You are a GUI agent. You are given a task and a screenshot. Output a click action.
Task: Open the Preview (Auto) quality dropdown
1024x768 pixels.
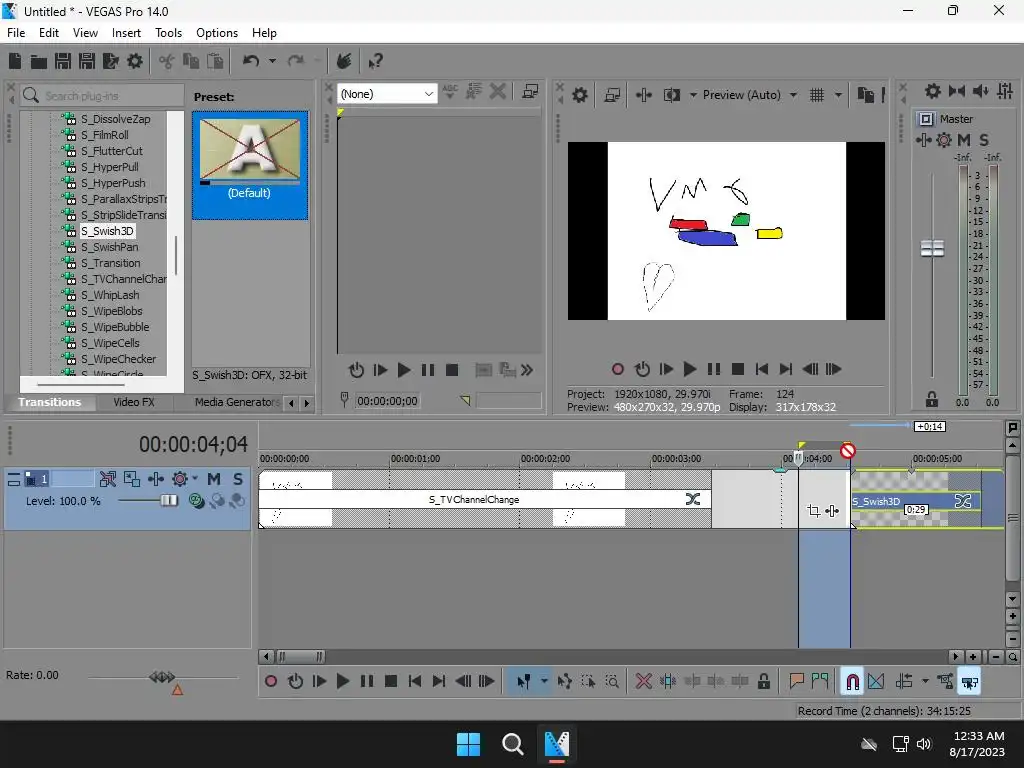click(793, 95)
